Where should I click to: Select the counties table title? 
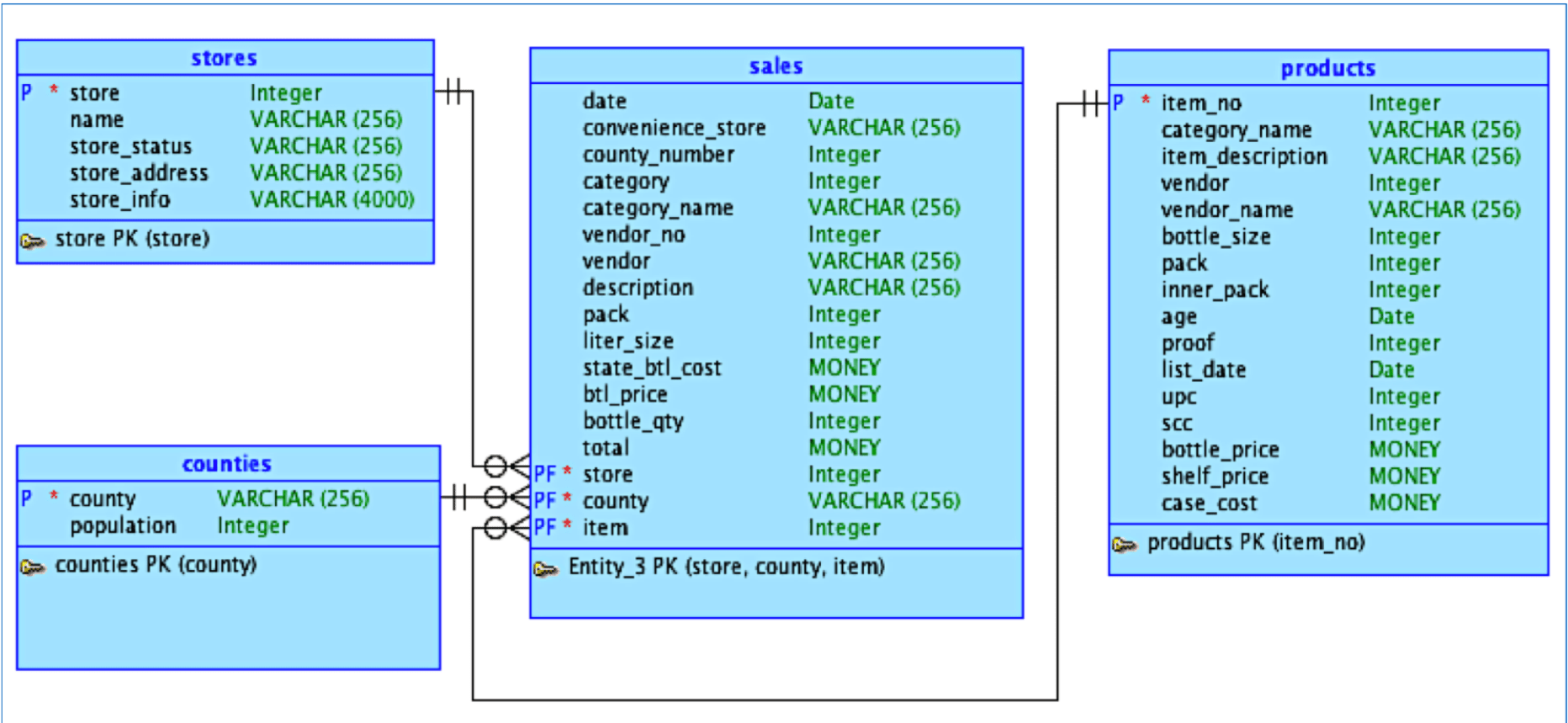[x=226, y=464]
